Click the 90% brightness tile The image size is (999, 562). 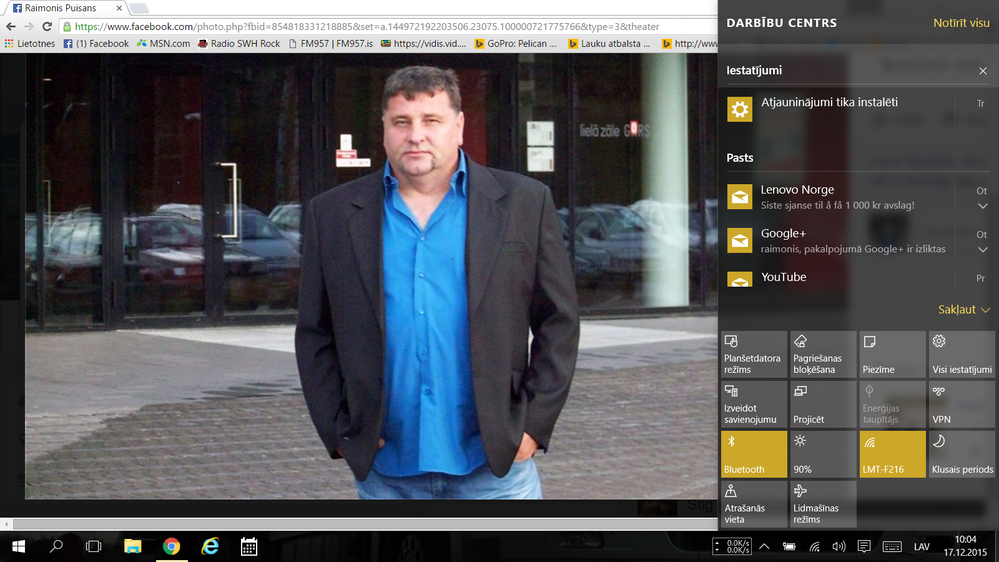823,454
